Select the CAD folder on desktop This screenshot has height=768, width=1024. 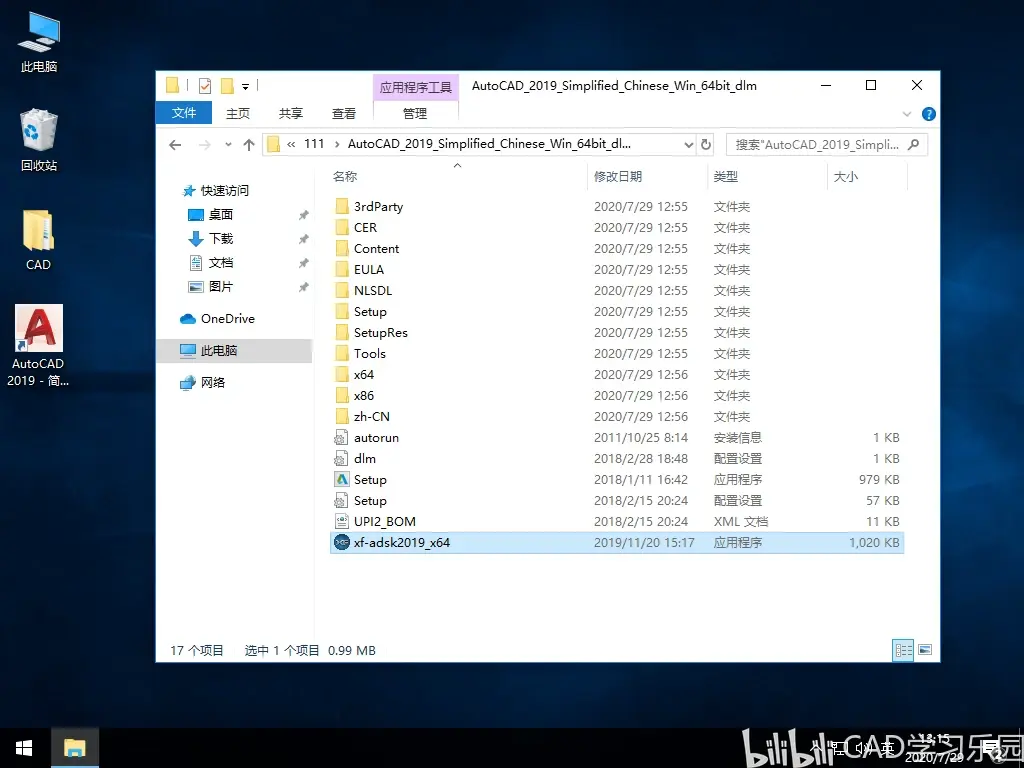[38, 240]
